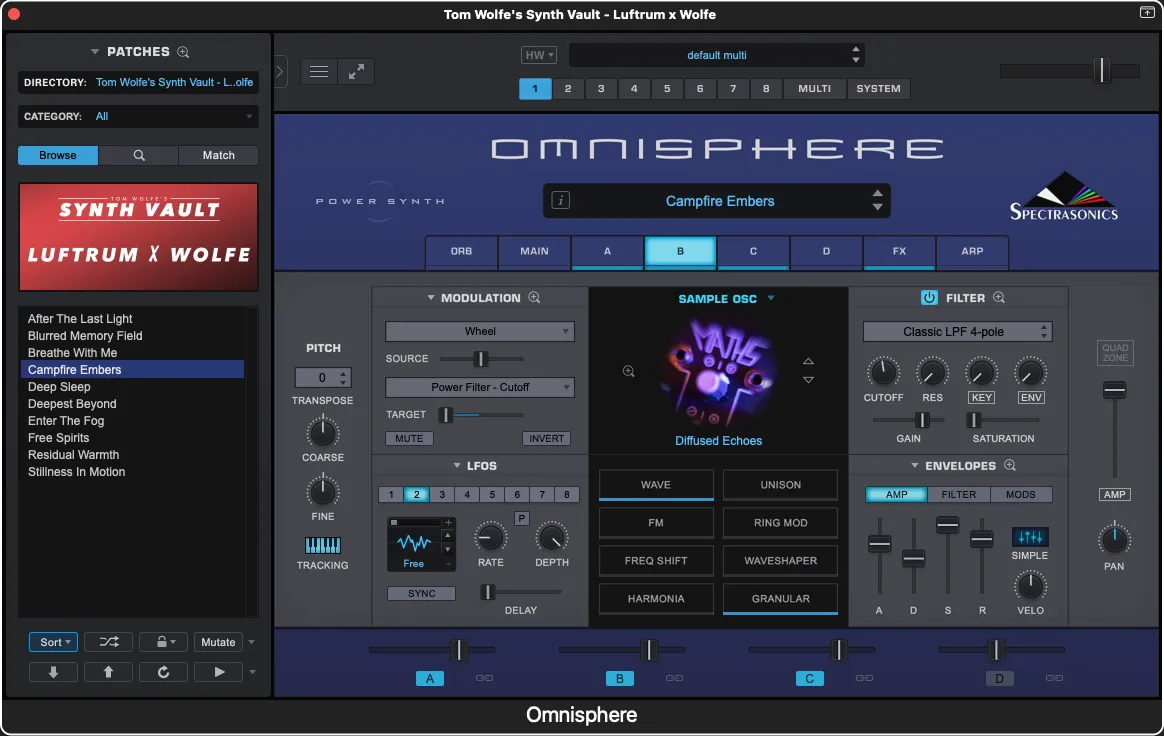
Task: Select the SYSTEM page button
Action: pos(878,88)
